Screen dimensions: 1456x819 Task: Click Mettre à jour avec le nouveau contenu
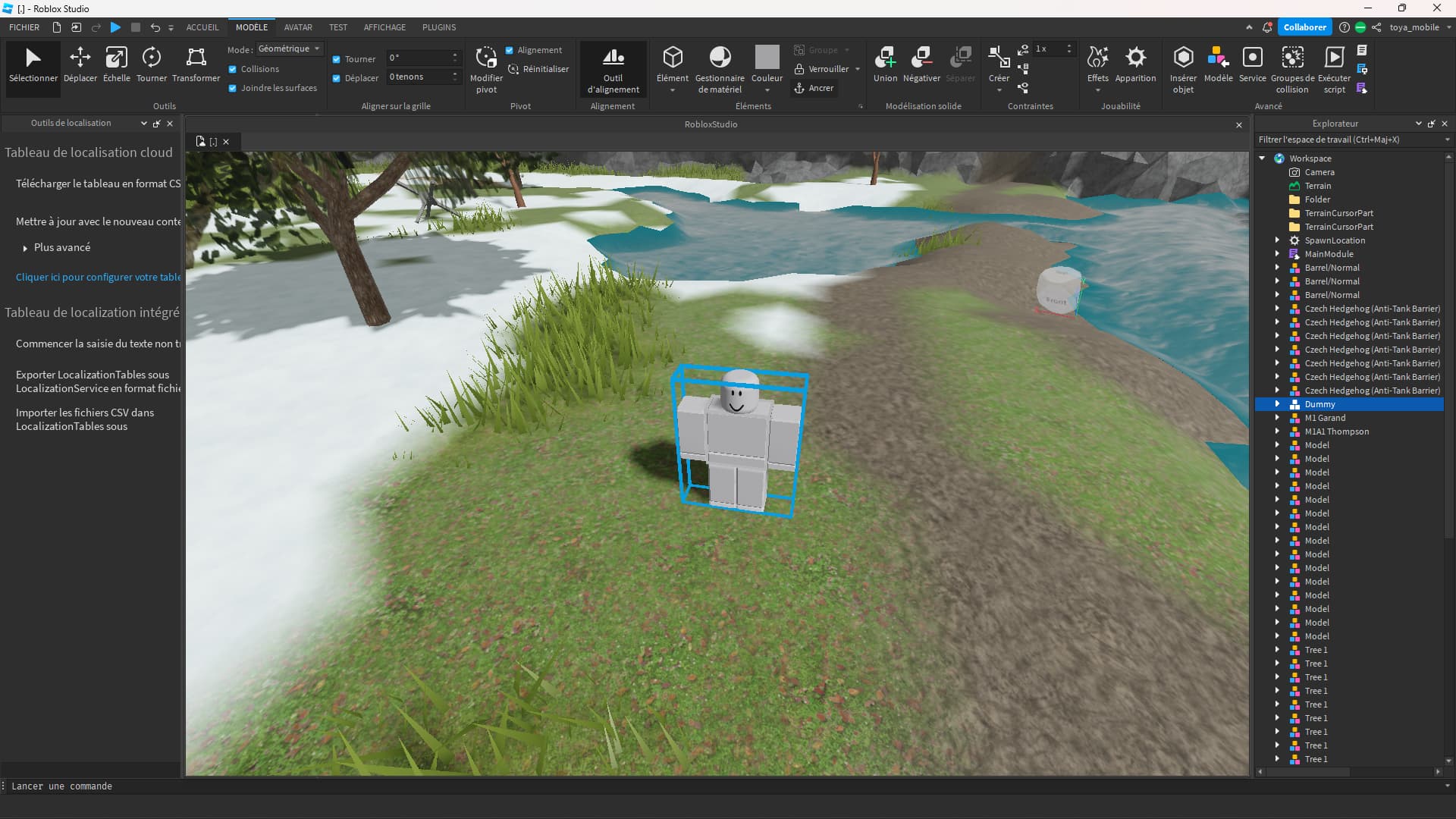[x=98, y=221]
